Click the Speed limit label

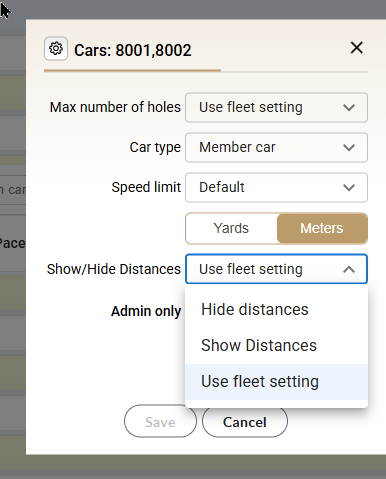146,187
